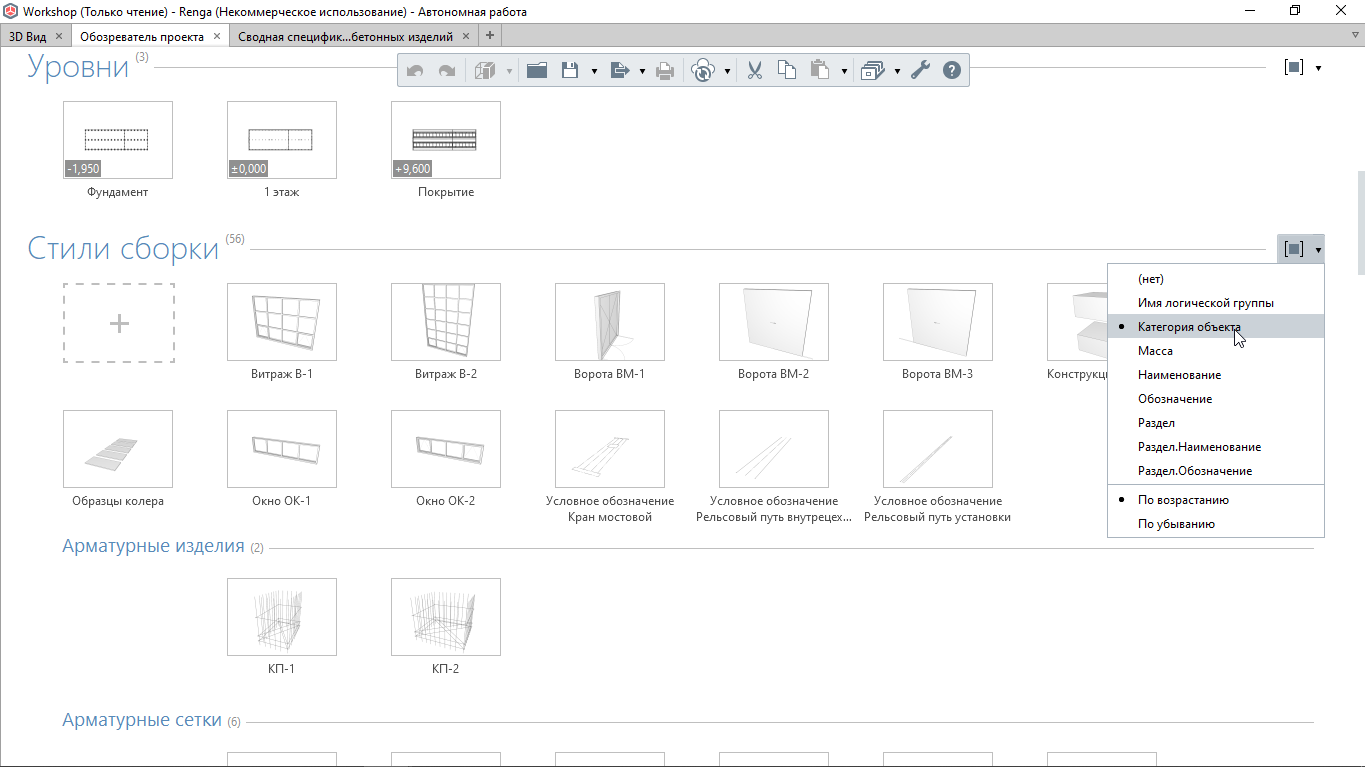Open grouping dropdown arrow beside Уровни
1365x767 pixels.
[x=1318, y=69]
